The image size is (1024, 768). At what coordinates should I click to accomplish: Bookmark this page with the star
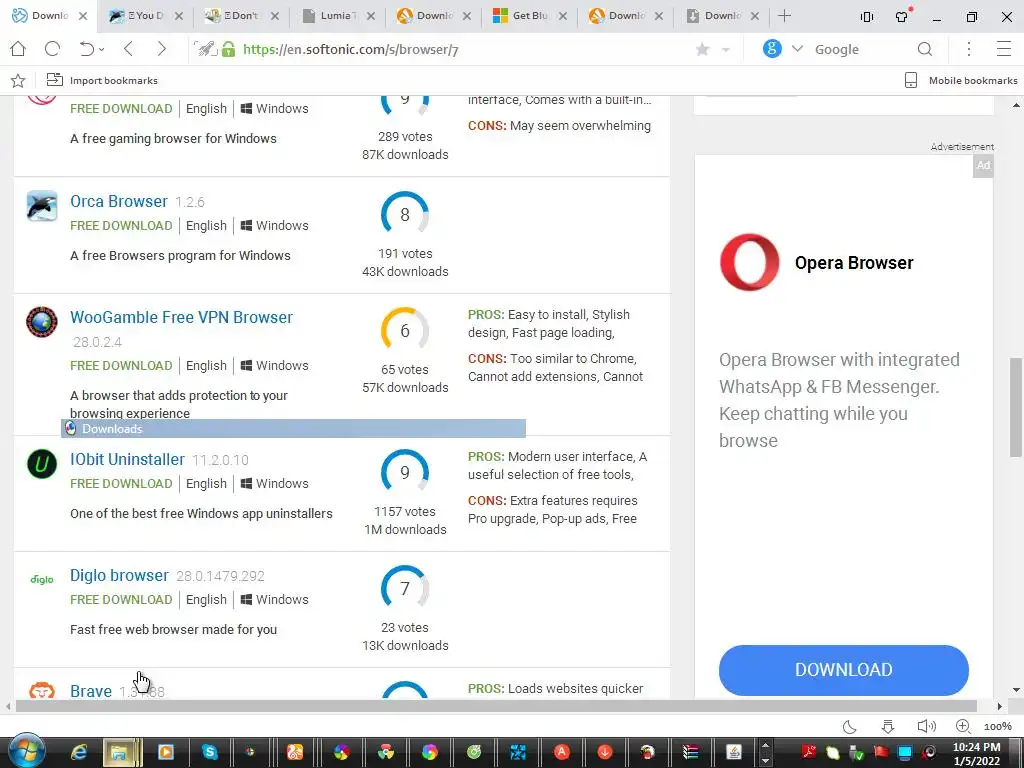pyautogui.click(x=703, y=50)
